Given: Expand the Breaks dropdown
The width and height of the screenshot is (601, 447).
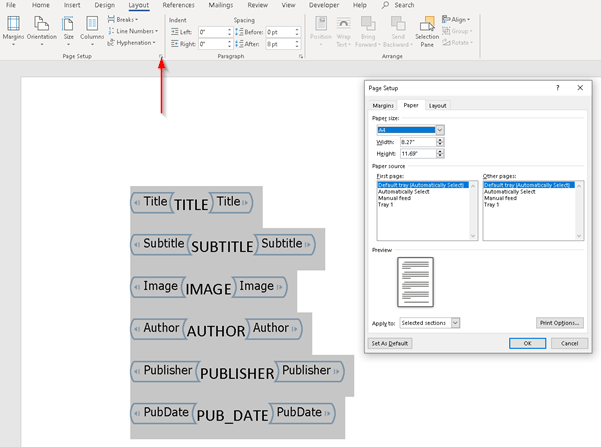Looking at the screenshot, I should point(125,19).
